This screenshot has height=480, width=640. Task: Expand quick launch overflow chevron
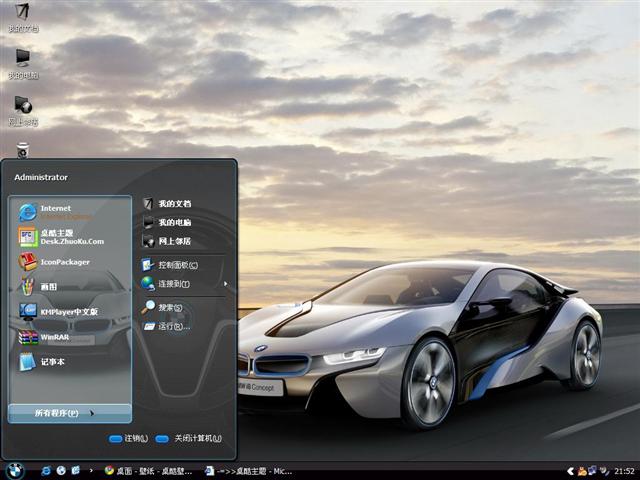[x=91, y=471]
